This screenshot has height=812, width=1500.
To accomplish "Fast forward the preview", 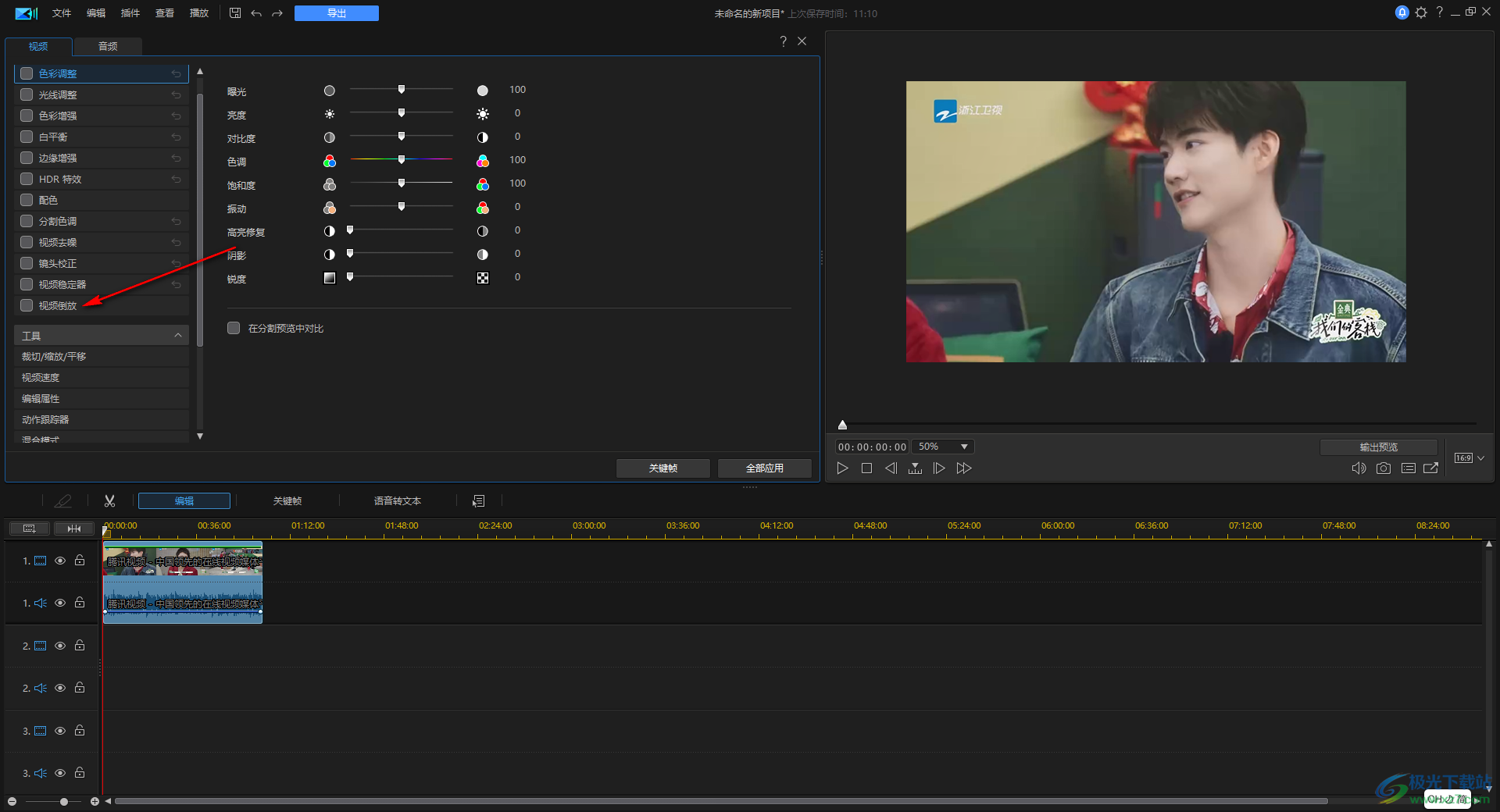I will point(964,468).
